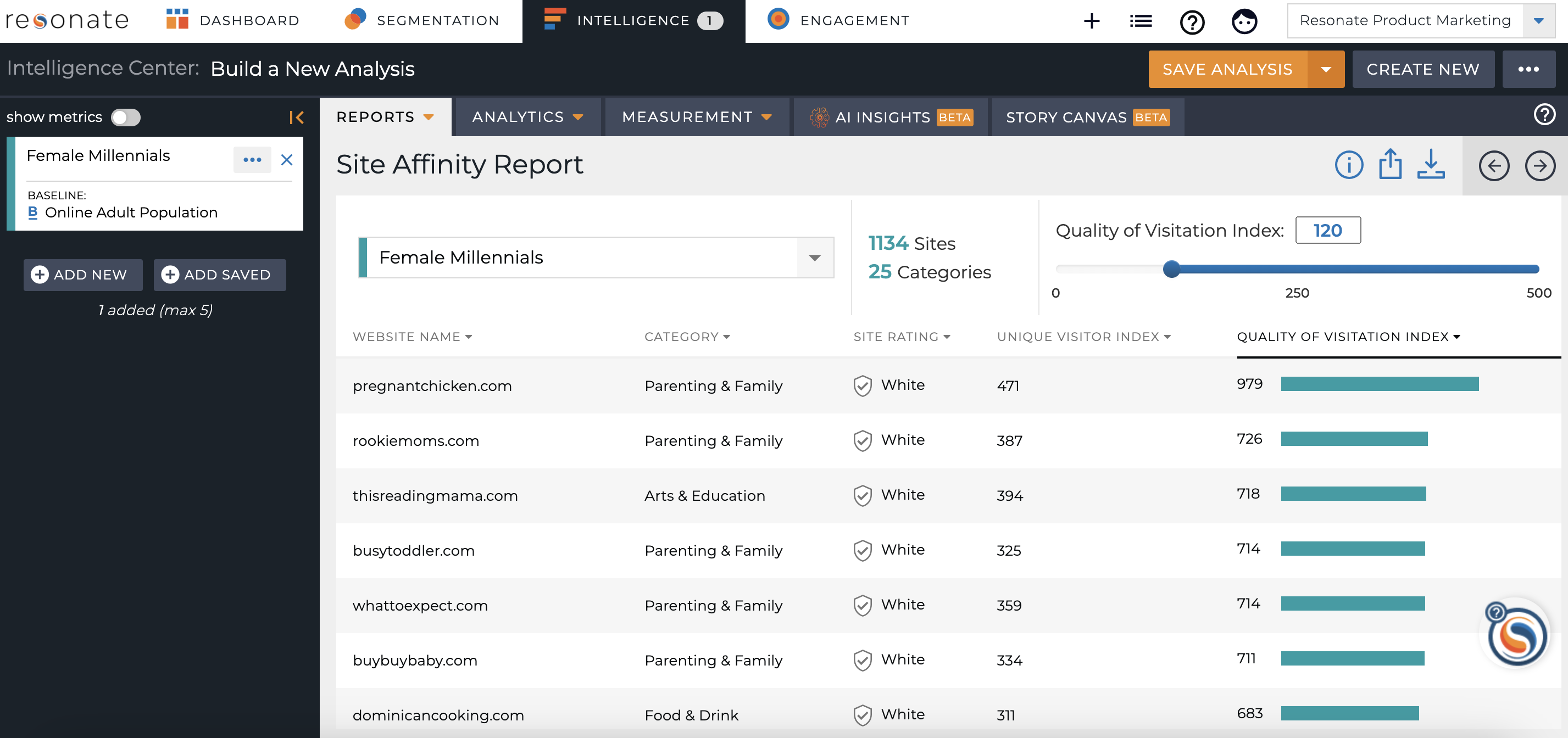
Task: Click the busytoddler.com rating shield
Action: pyautogui.click(x=863, y=551)
